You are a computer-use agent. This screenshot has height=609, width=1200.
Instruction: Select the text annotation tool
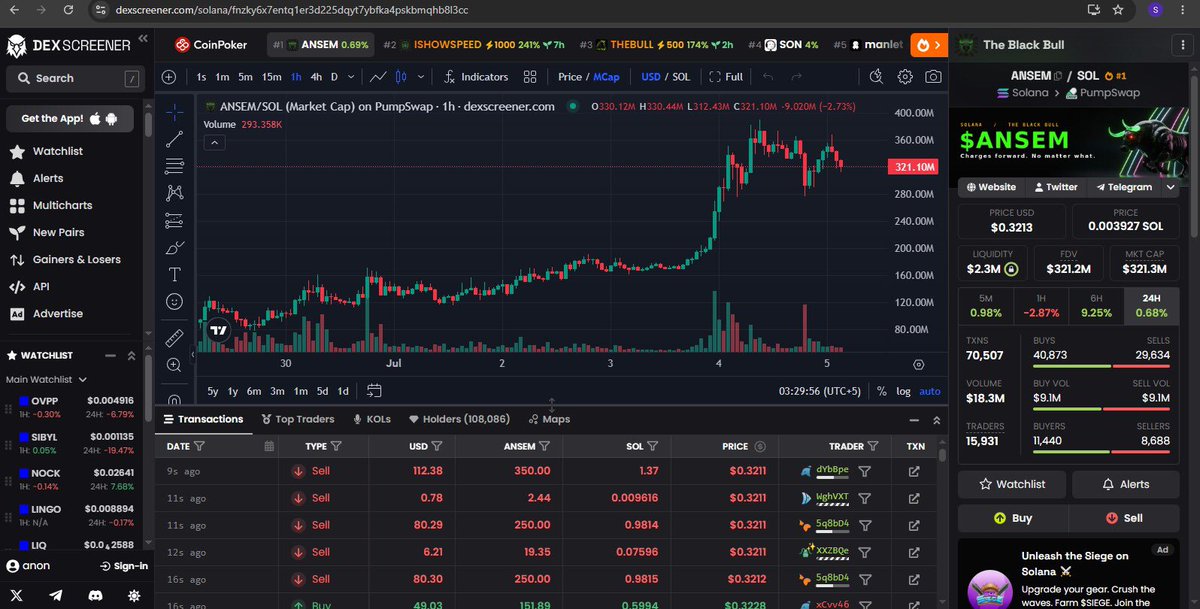point(174,274)
